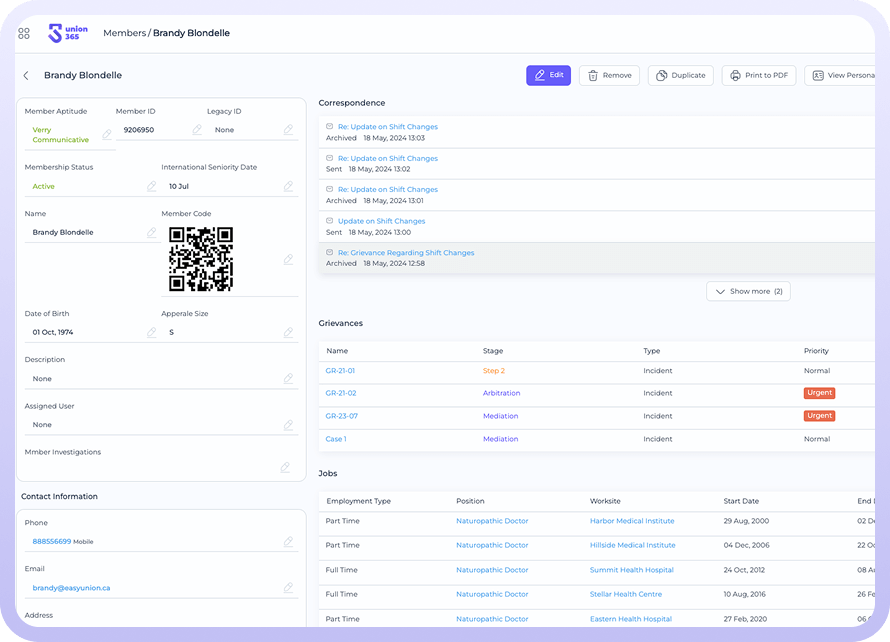This screenshot has width=890, height=642.
Task: Open Re: Grievance Regarding Shift Changes message
Action: [406, 253]
